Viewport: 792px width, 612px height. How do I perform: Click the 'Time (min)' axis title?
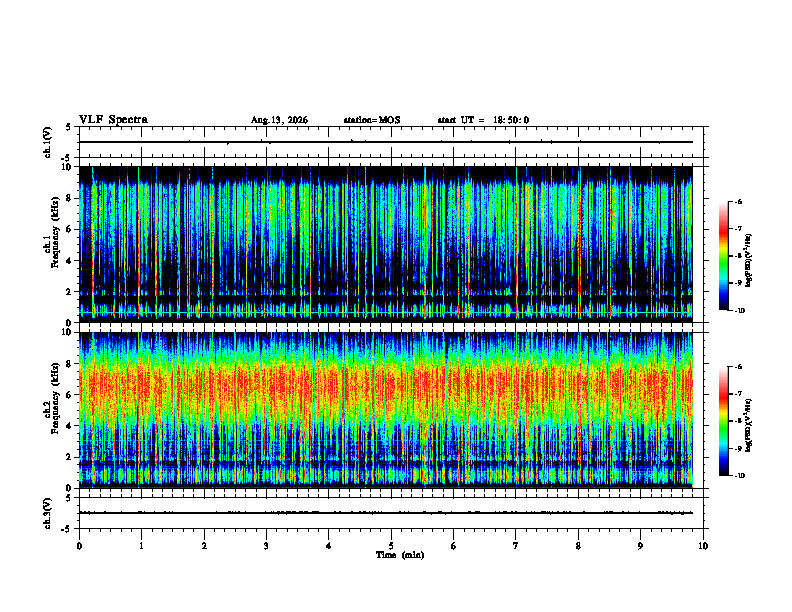400,555
